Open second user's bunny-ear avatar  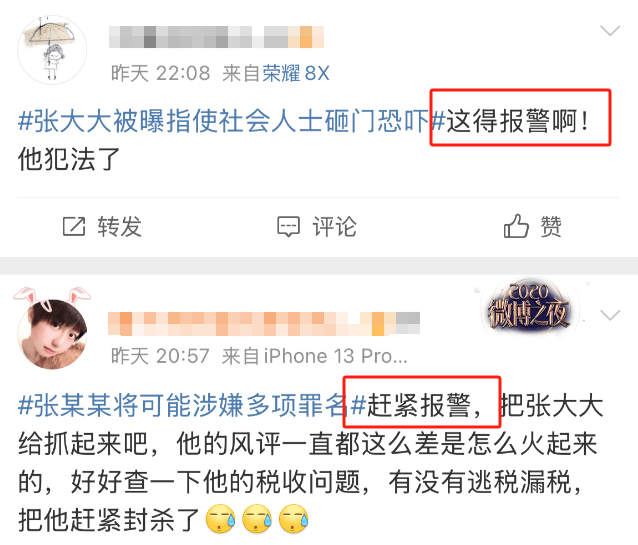[52, 330]
